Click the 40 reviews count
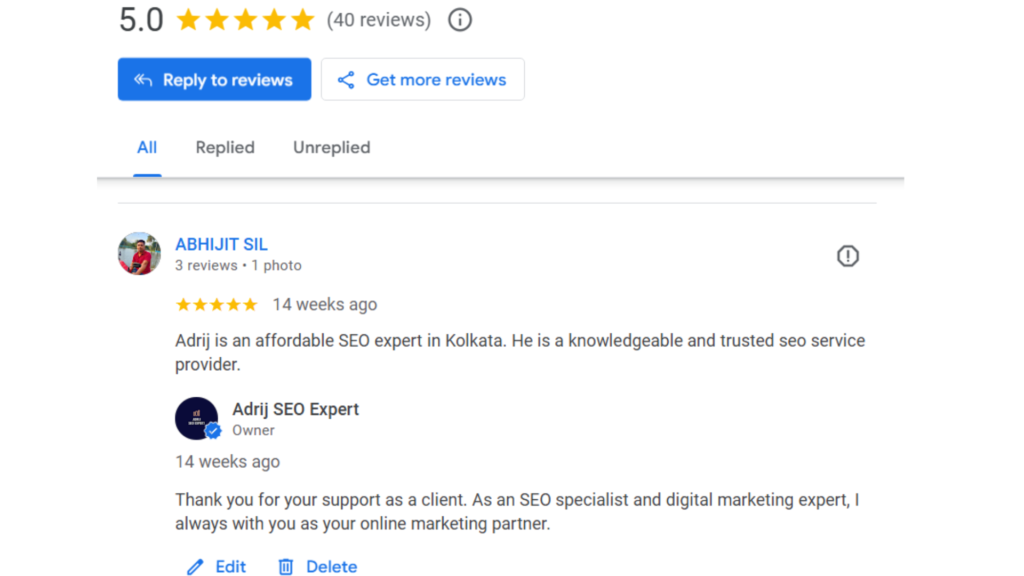Image resolution: width=1024 pixels, height=576 pixels. [379, 20]
